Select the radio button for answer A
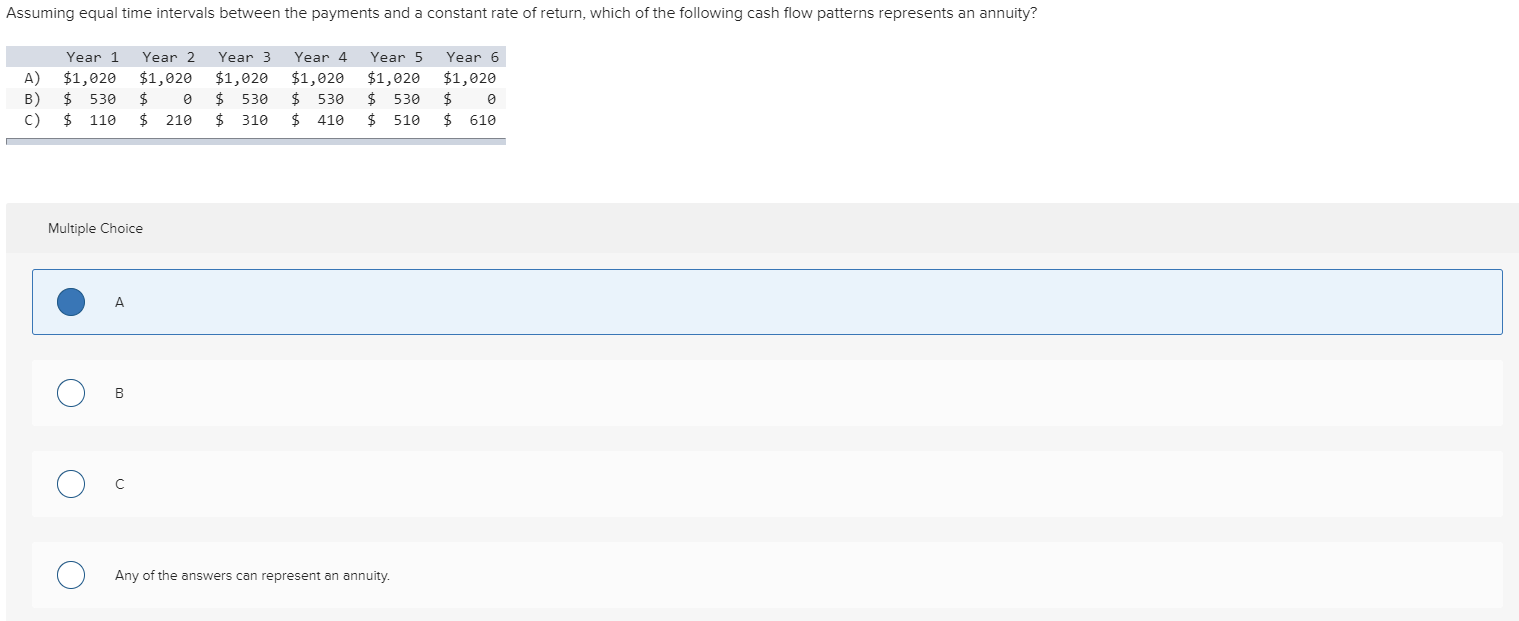Viewport: 1519px width, 621px height. (x=70, y=301)
